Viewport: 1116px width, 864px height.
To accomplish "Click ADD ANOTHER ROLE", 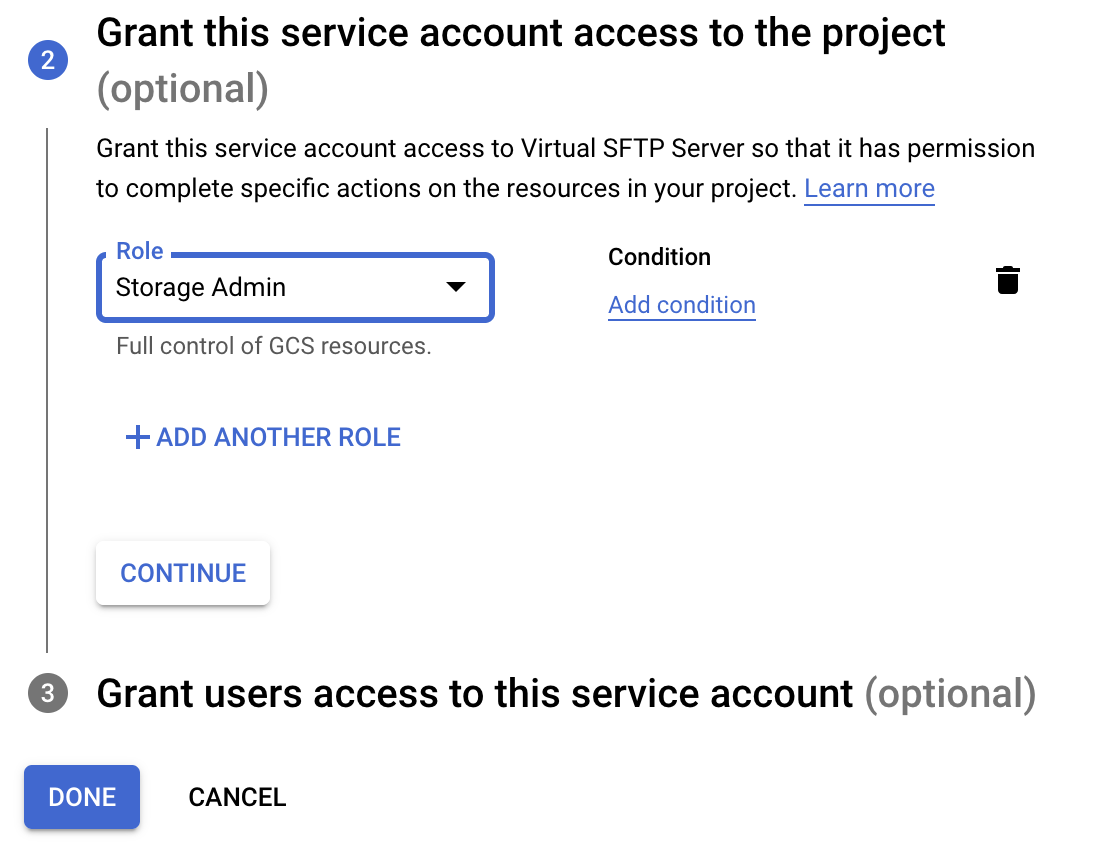I will 263,437.
